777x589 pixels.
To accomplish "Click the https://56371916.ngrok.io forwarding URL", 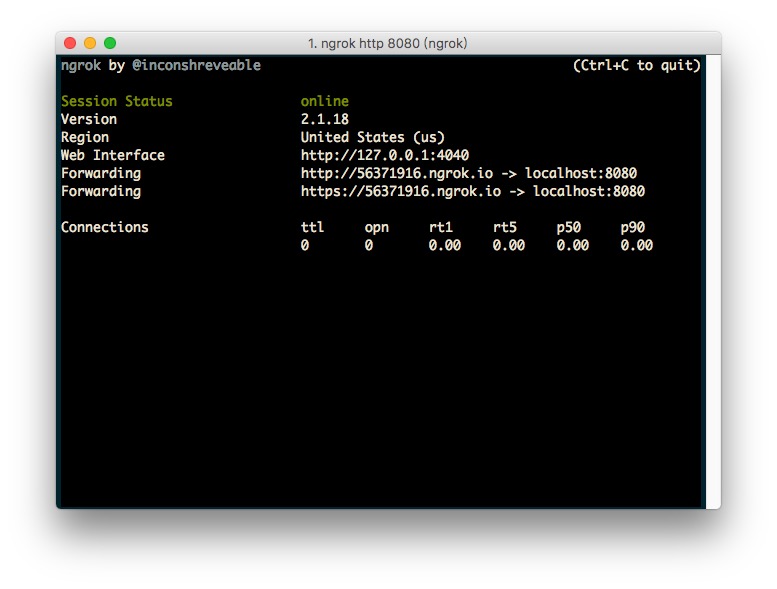I will click(x=400, y=191).
